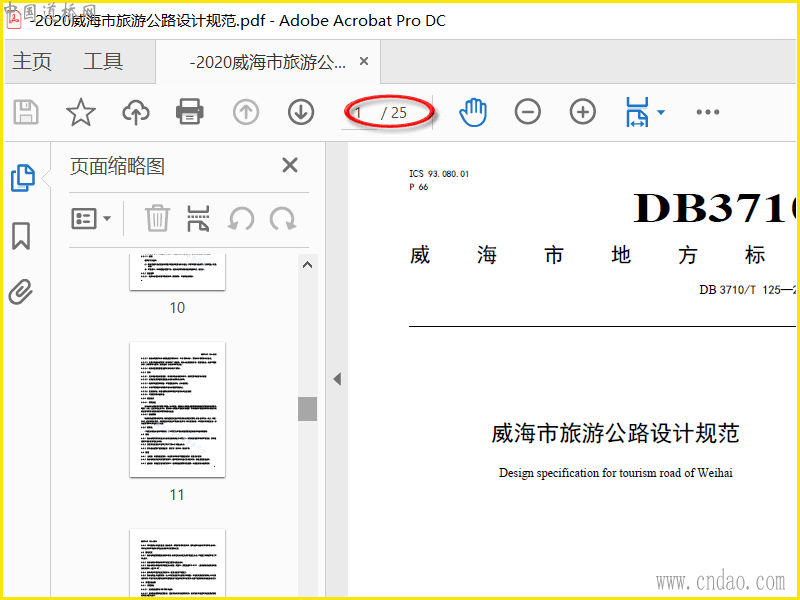Open the Attachments paperclip panel
Viewport: 800px width, 600px height.
[21, 292]
